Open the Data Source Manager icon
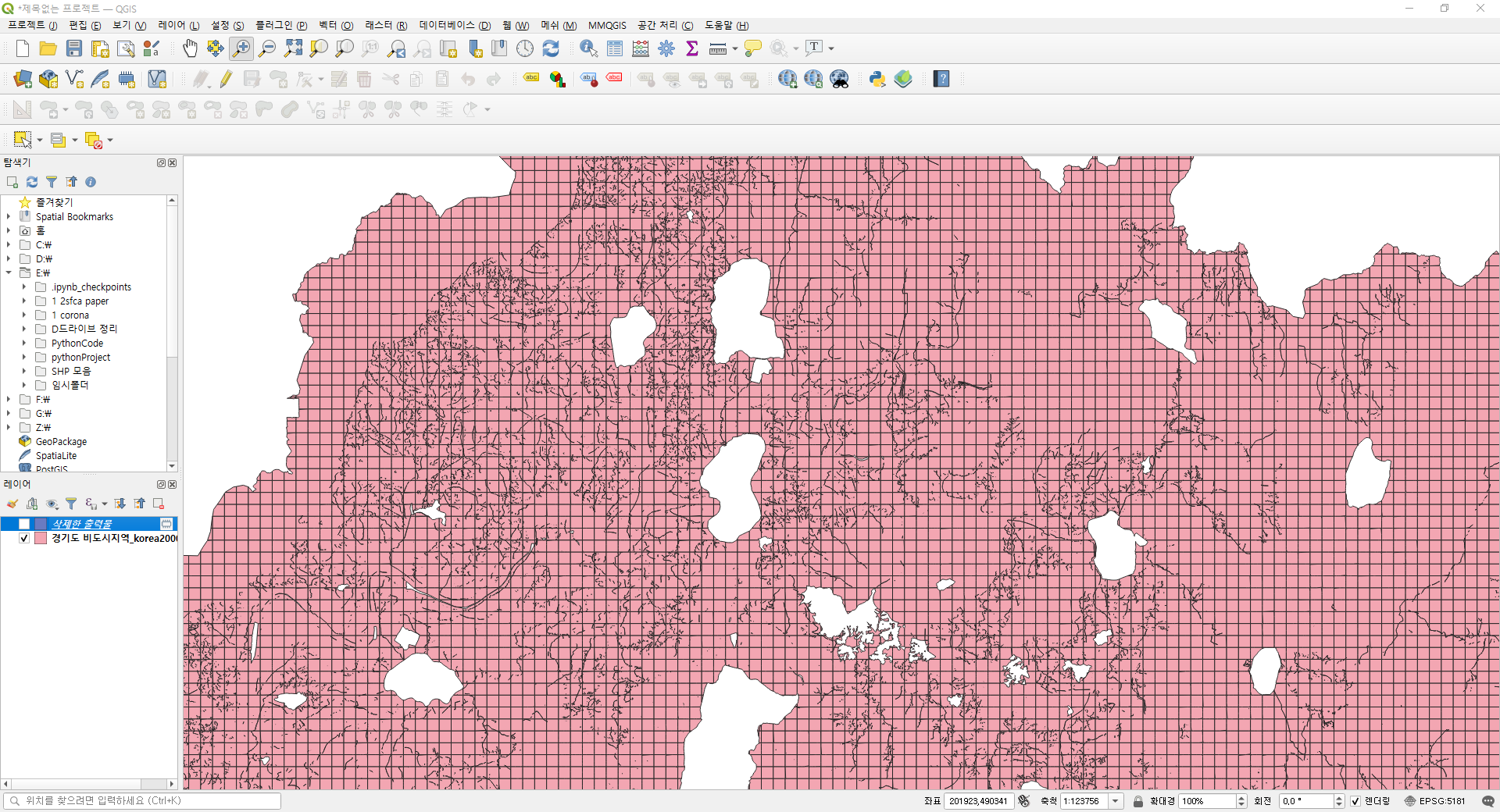This screenshot has height=812, width=1500. 23,79
